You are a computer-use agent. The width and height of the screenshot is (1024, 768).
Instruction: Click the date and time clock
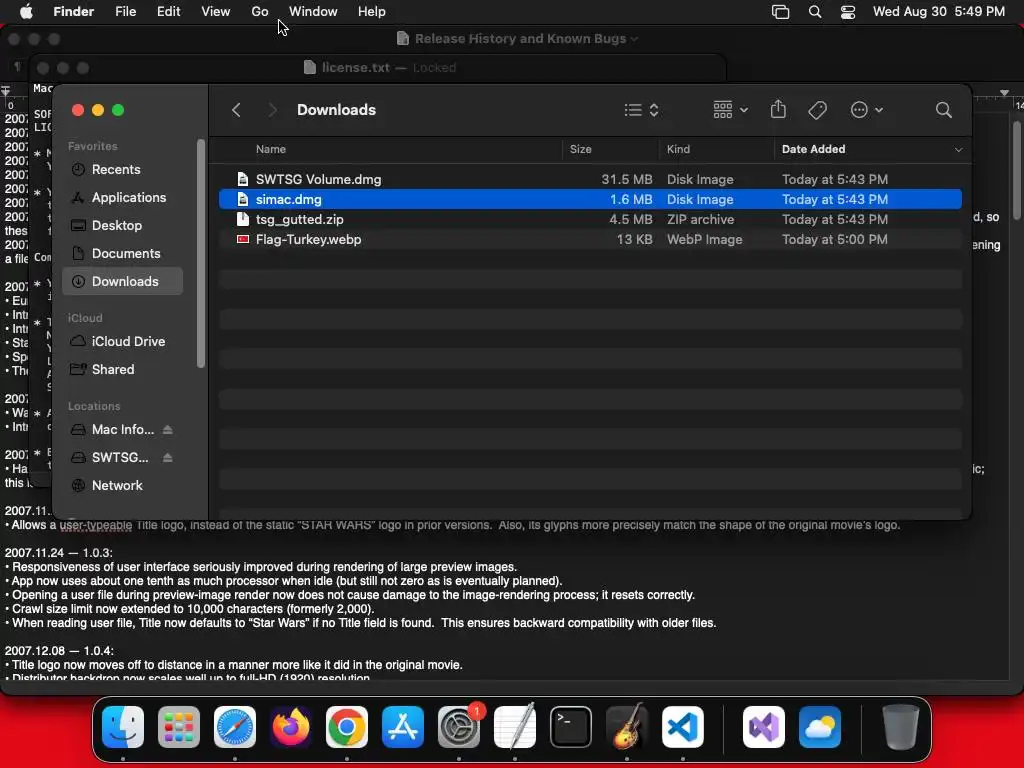click(938, 12)
